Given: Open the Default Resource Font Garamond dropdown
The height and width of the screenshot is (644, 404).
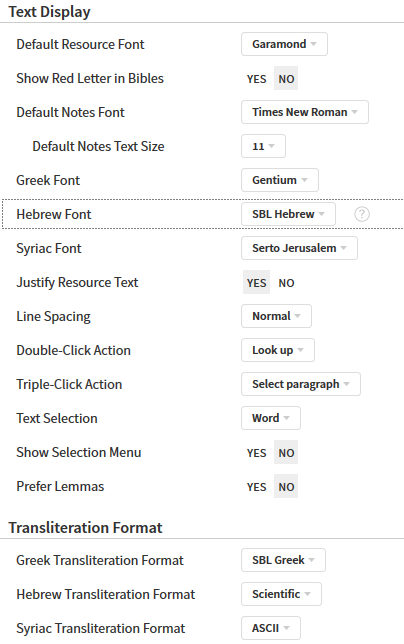Looking at the screenshot, I should pos(284,44).
